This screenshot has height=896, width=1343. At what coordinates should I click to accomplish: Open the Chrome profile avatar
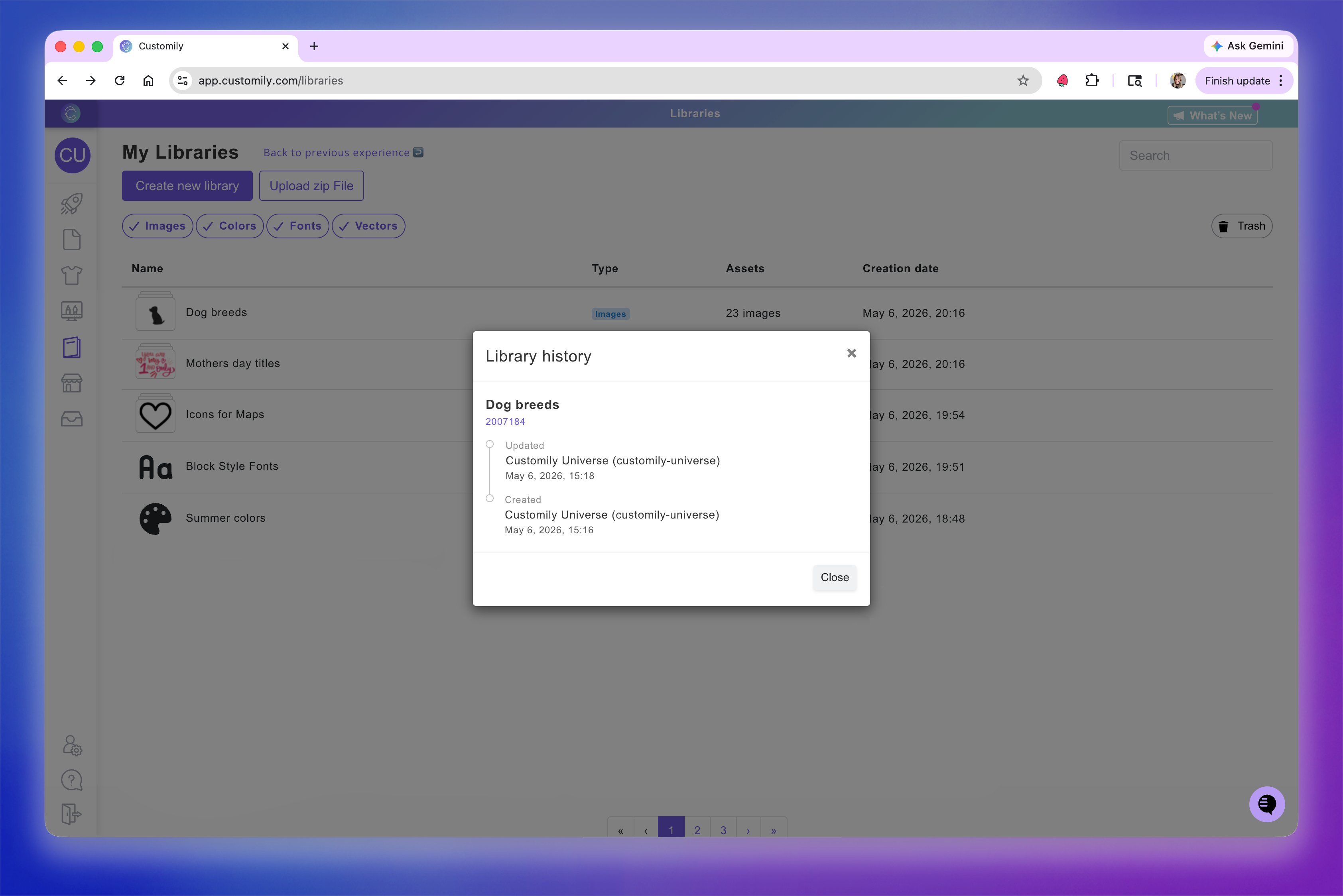tap(1177, 81)
